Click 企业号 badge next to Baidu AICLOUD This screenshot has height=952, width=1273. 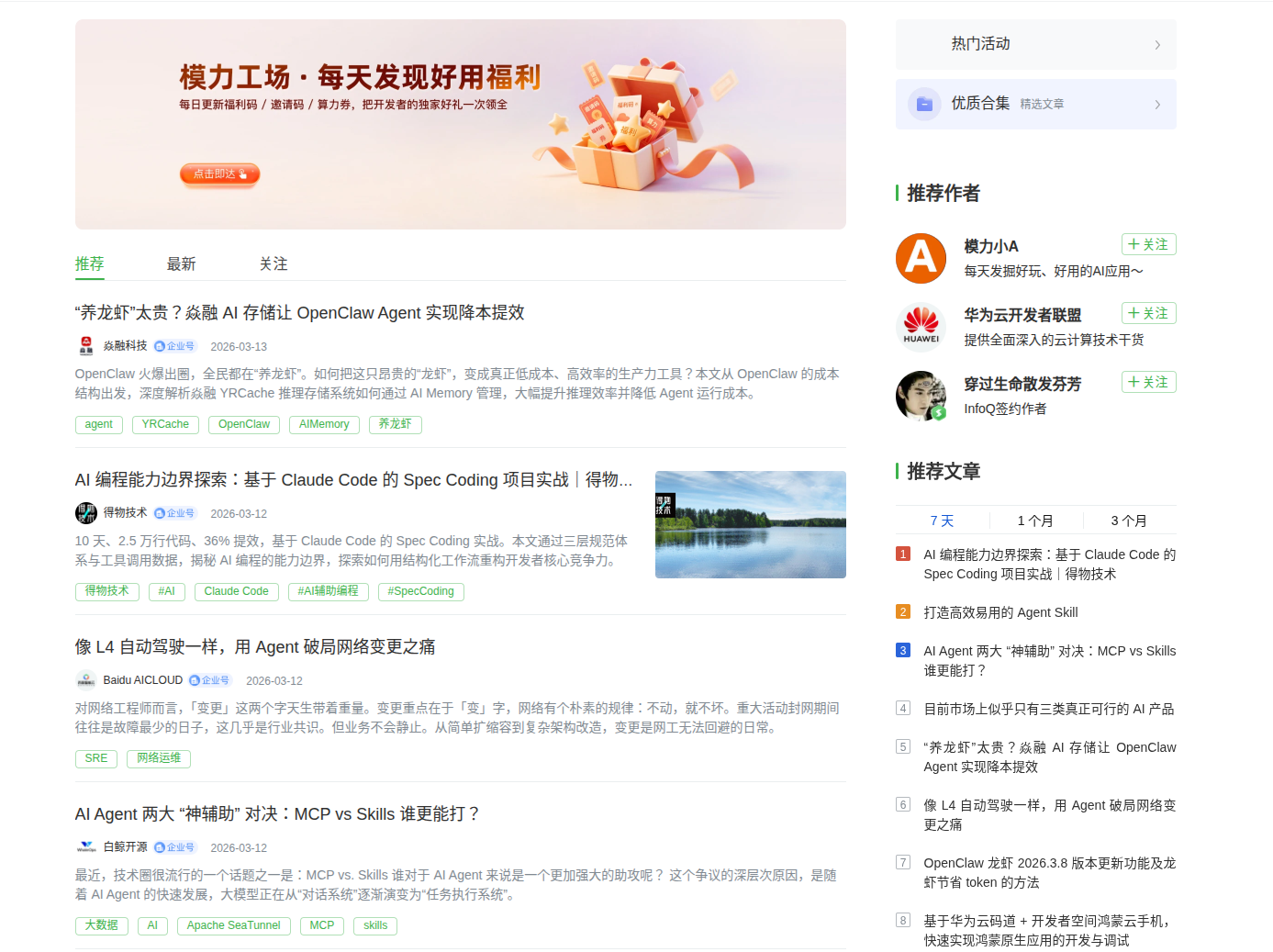[210, 680]
